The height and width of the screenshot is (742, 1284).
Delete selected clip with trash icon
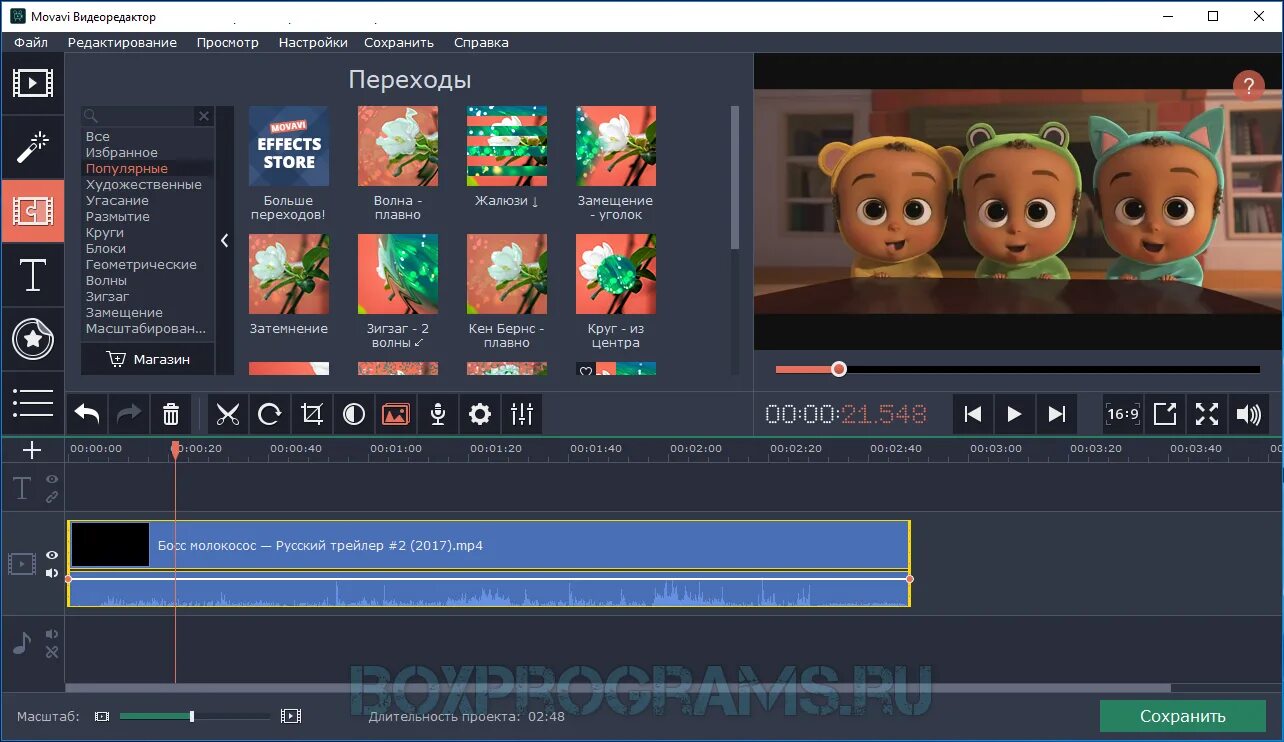point(171,414)
